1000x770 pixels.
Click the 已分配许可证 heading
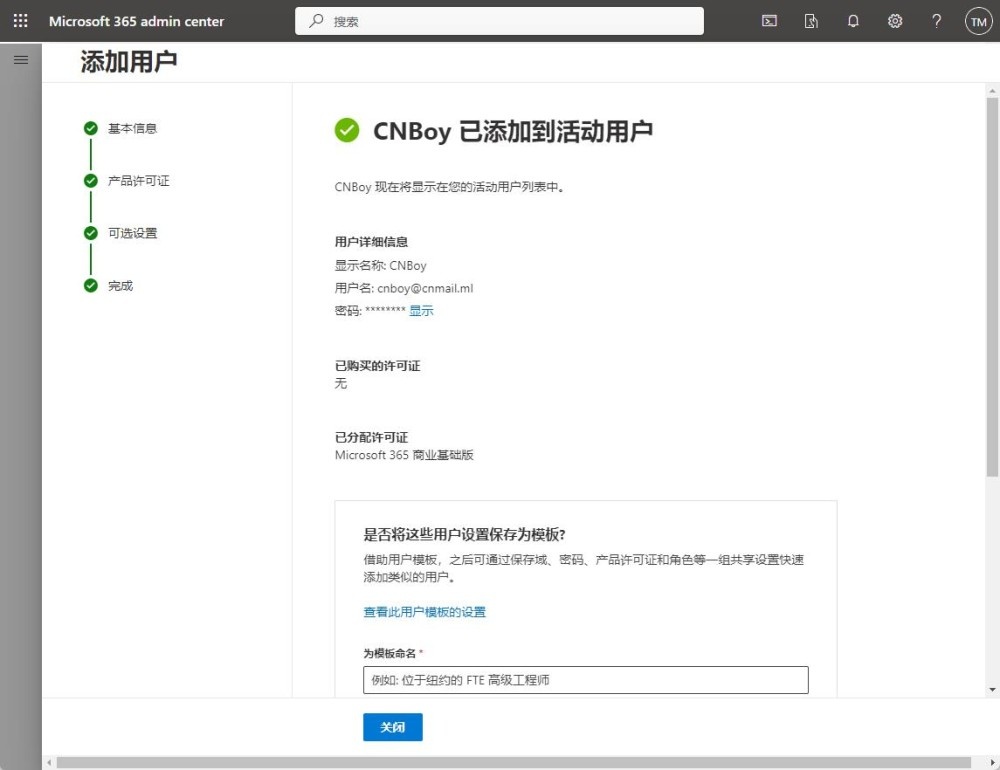point(371,437)
